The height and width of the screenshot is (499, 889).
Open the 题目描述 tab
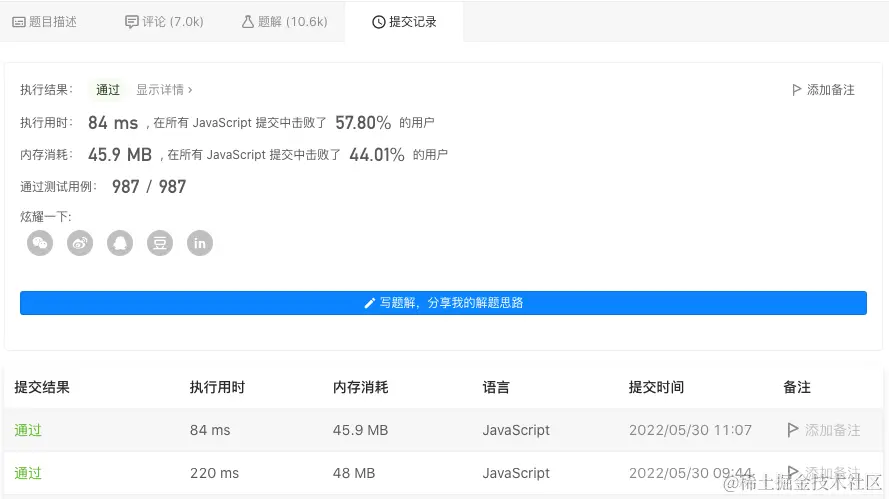44,22
